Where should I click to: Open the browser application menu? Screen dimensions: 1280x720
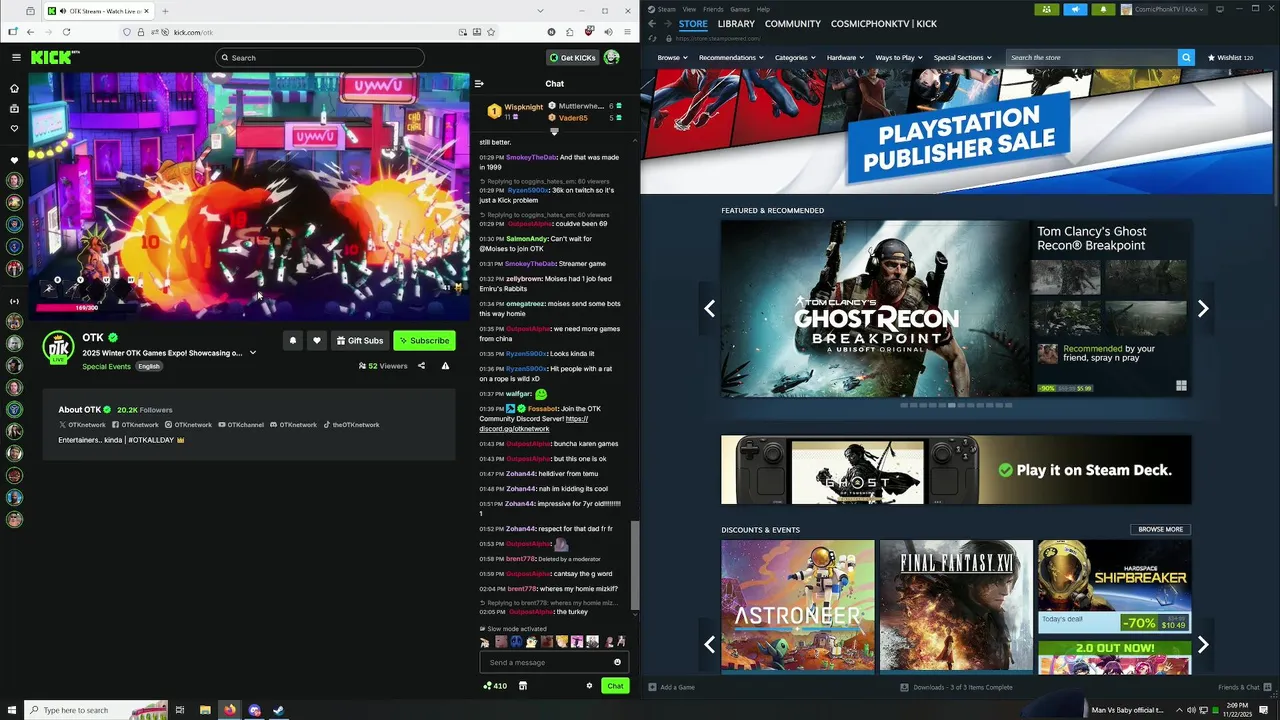coord(627,32)
